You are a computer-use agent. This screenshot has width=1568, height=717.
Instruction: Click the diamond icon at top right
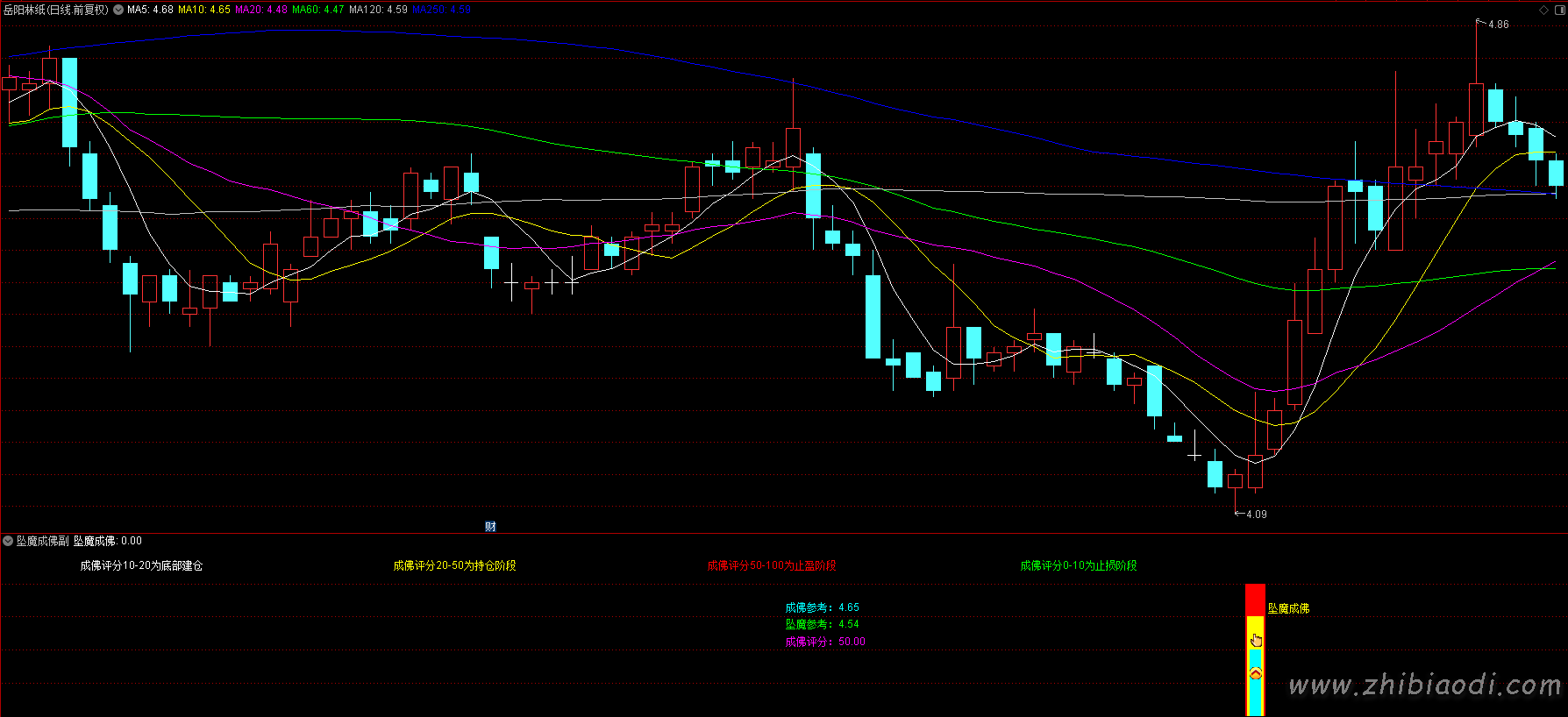1544,10
